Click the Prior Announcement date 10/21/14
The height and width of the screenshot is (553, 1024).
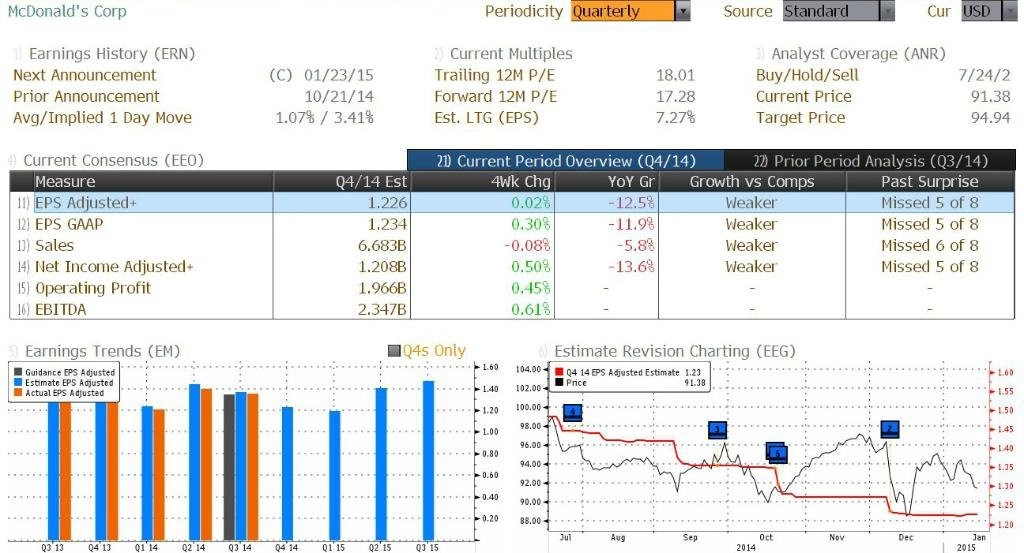coord(339,97)
